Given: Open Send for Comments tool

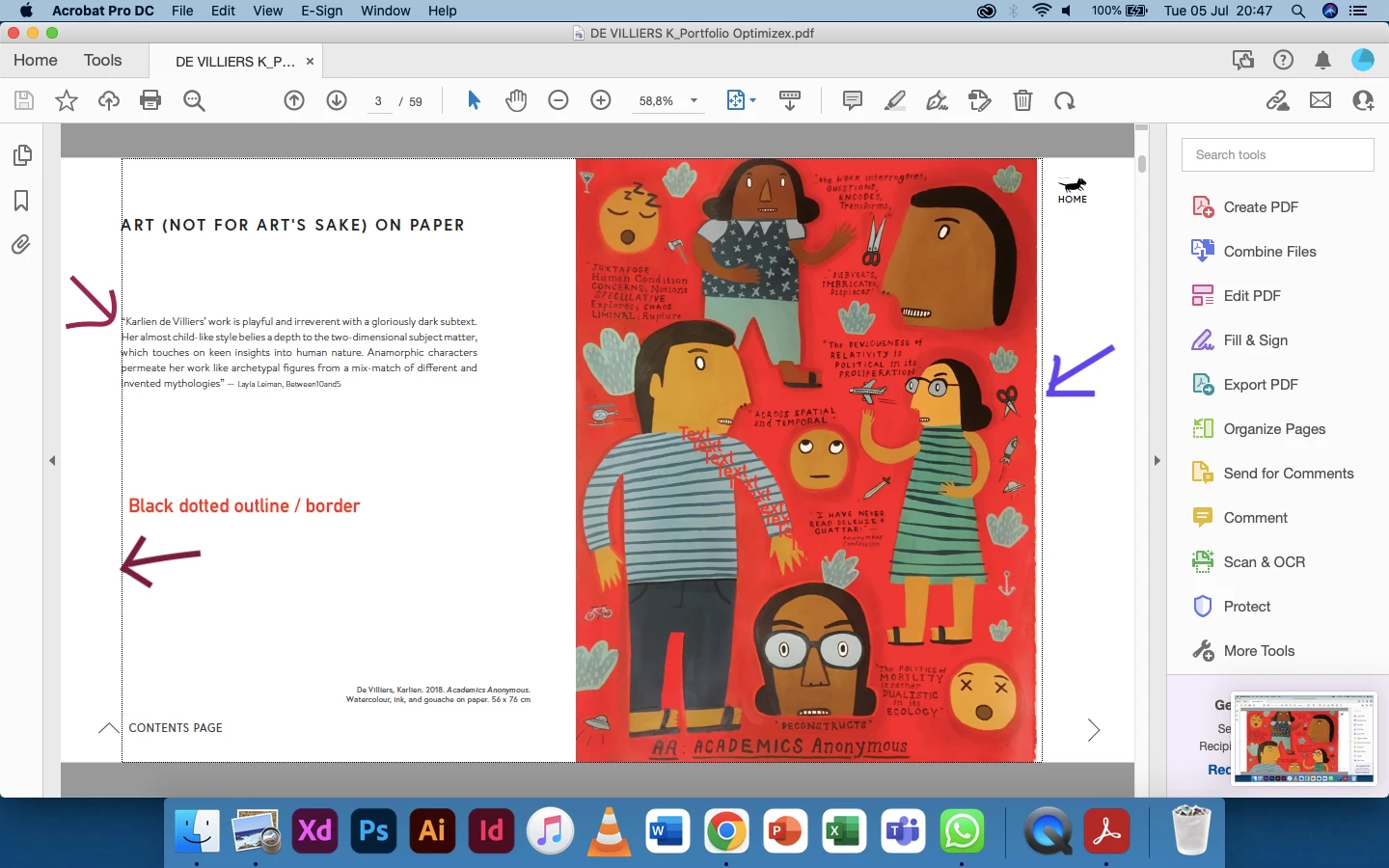Looking at the screenshot, I should pos(1289,474).
